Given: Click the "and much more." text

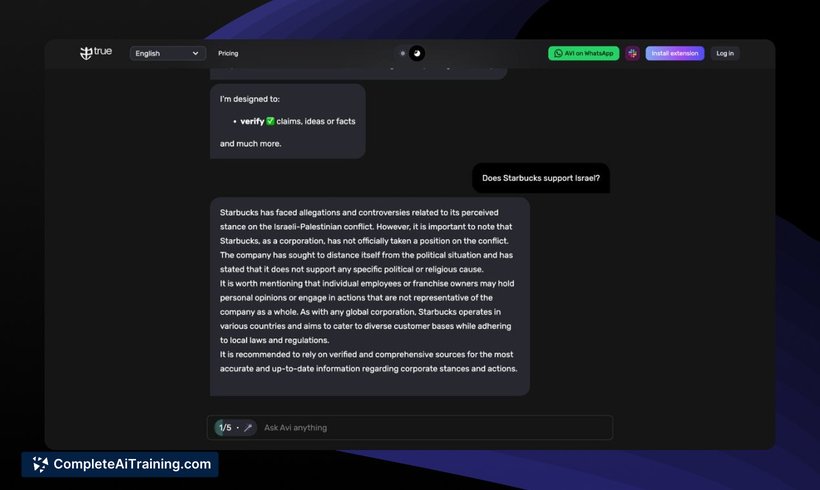Looking at the screenshot, I should coord(250,144).
